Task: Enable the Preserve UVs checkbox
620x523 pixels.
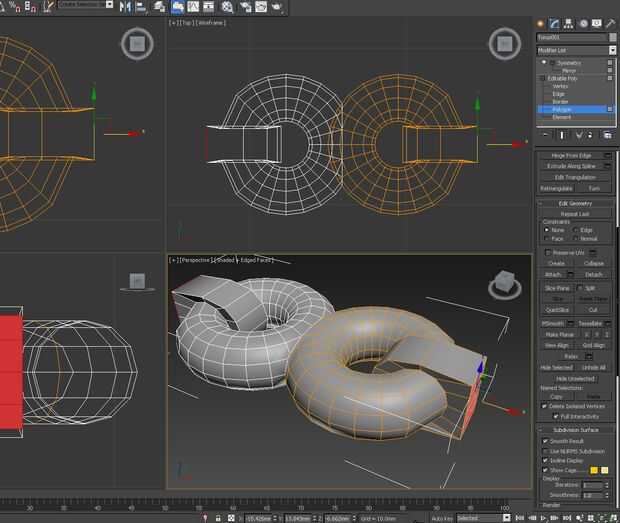Action: 546,252
